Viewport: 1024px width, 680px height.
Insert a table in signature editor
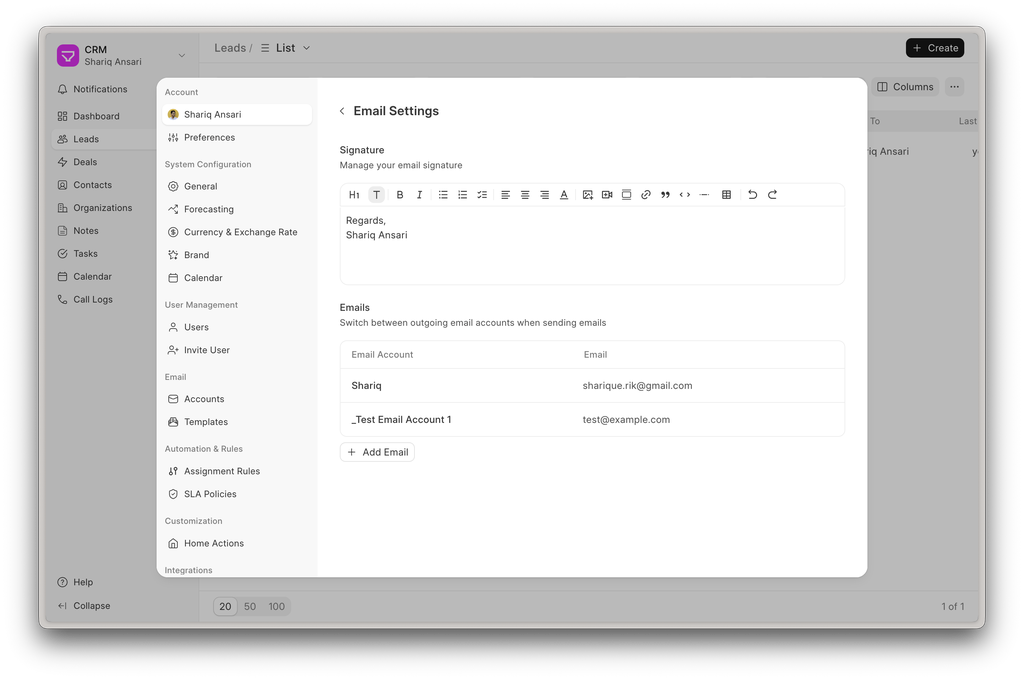click(x=726, y=195)
